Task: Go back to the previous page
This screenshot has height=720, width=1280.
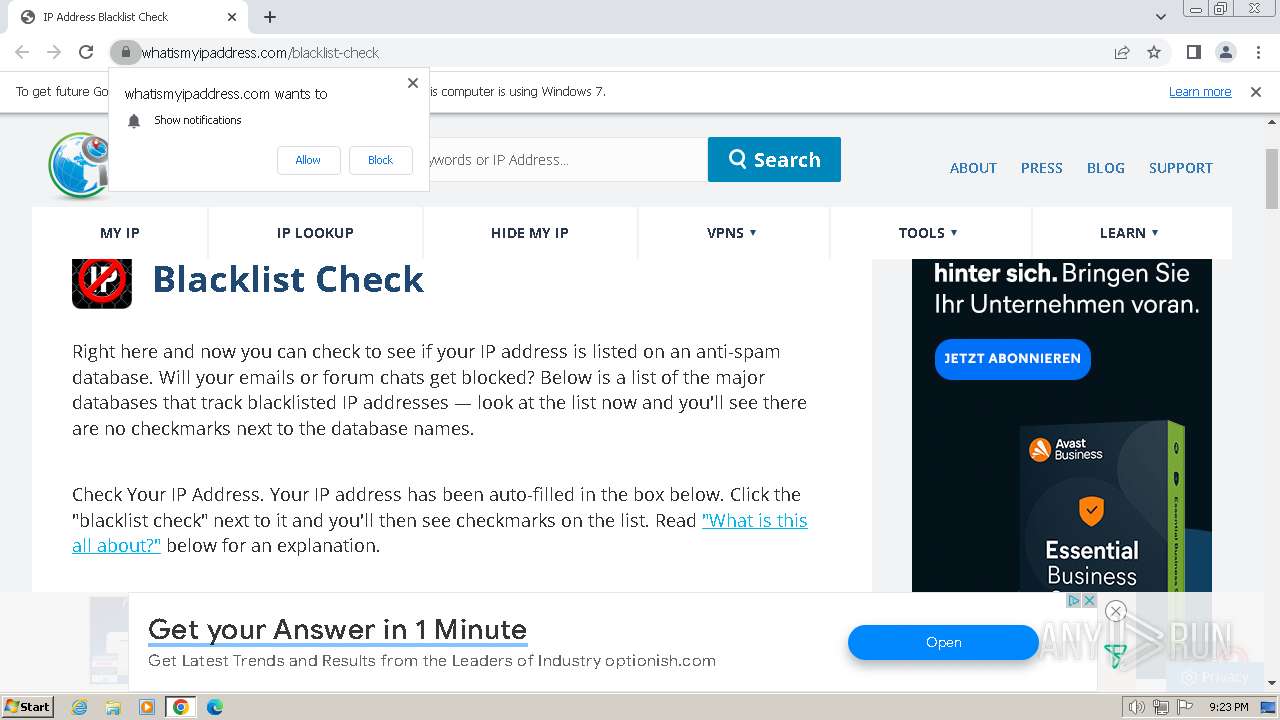Action: [x=22, y=52]
